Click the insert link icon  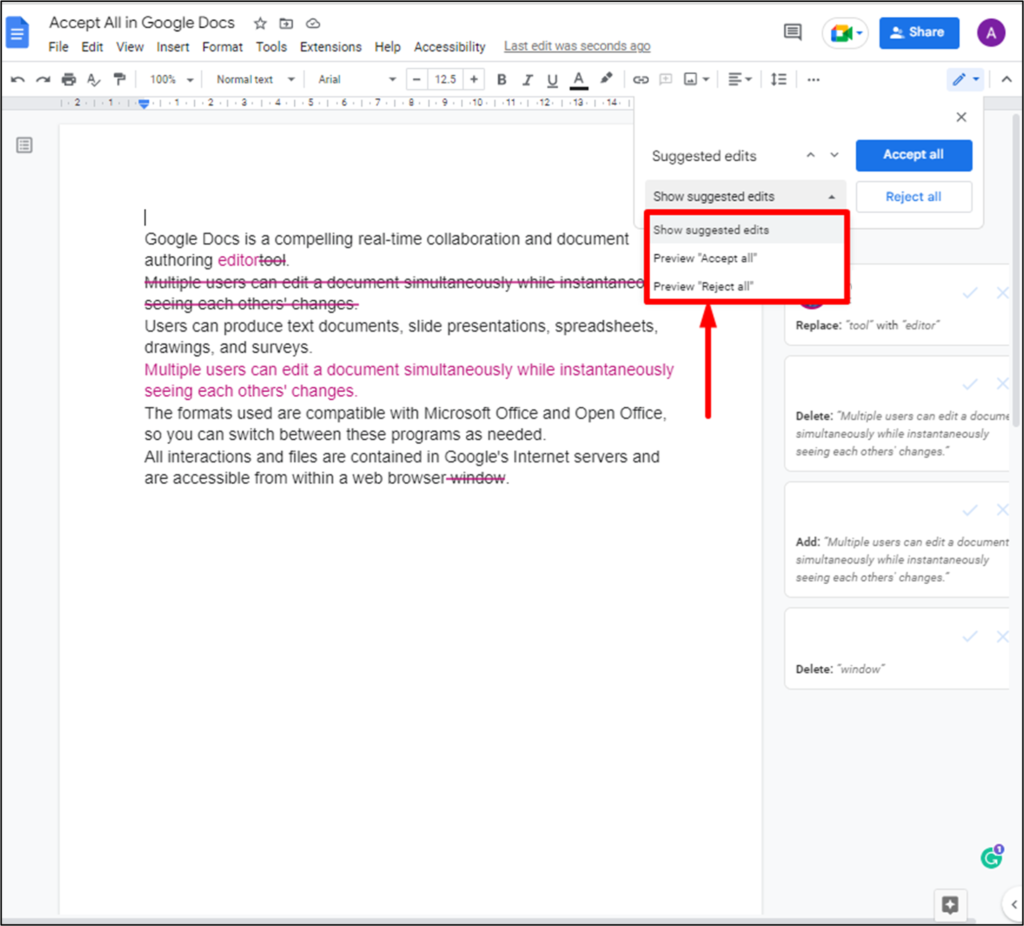click(641, 80)
